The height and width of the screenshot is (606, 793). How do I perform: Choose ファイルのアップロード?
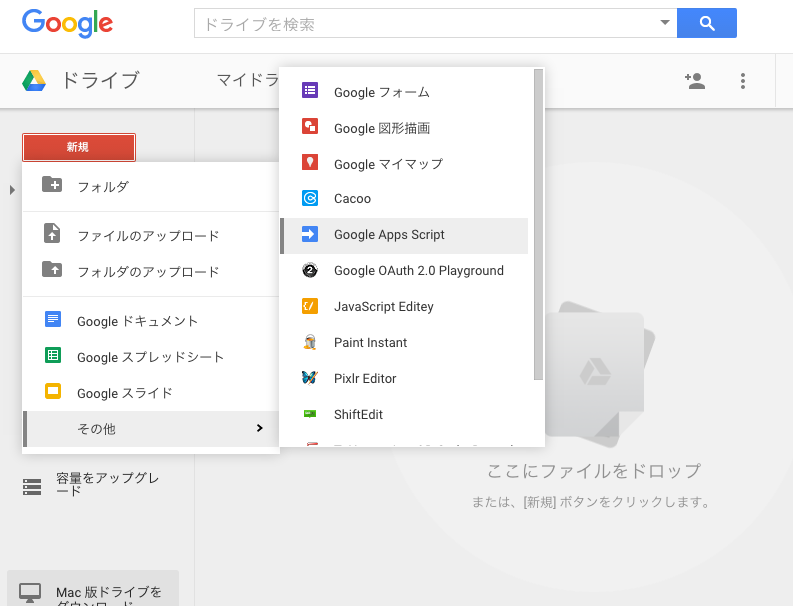[x=151, y=236]
